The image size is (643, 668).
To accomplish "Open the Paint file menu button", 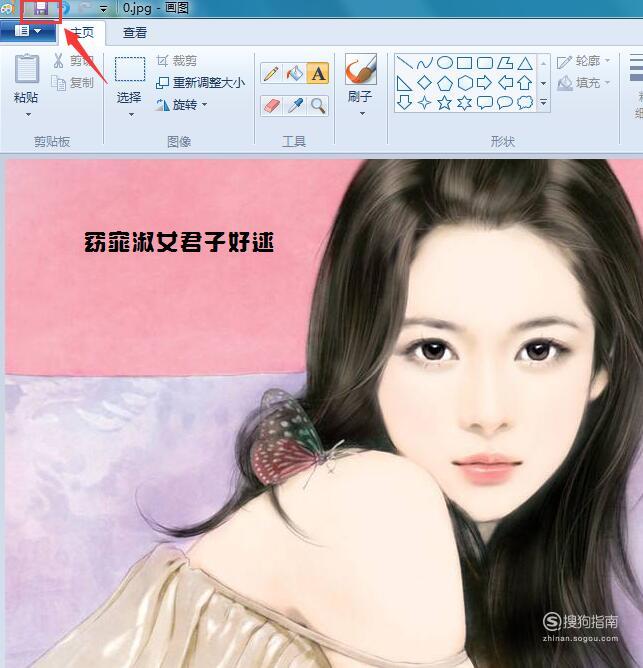I will (x=28, y=31).
